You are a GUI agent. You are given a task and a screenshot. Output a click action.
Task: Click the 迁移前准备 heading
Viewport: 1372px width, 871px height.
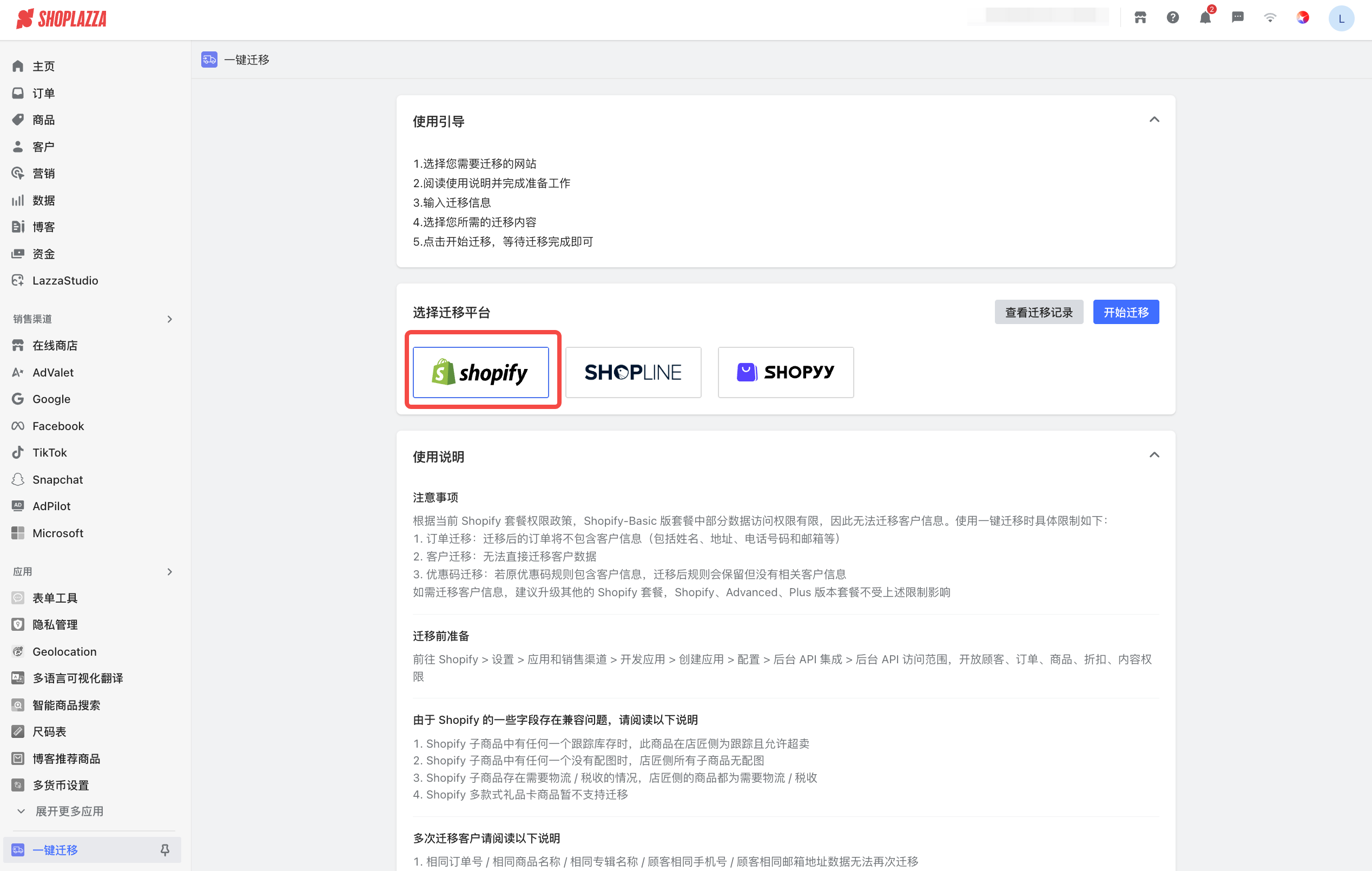[x=441, y=636]
